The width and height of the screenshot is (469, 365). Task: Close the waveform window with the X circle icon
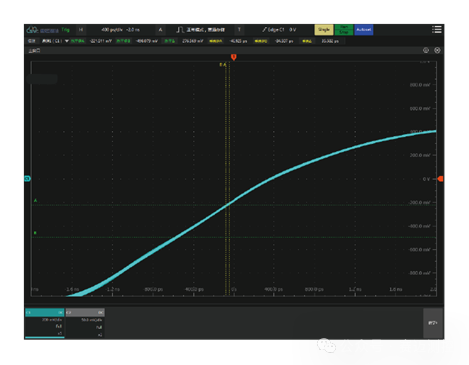(x=437, y=50)
